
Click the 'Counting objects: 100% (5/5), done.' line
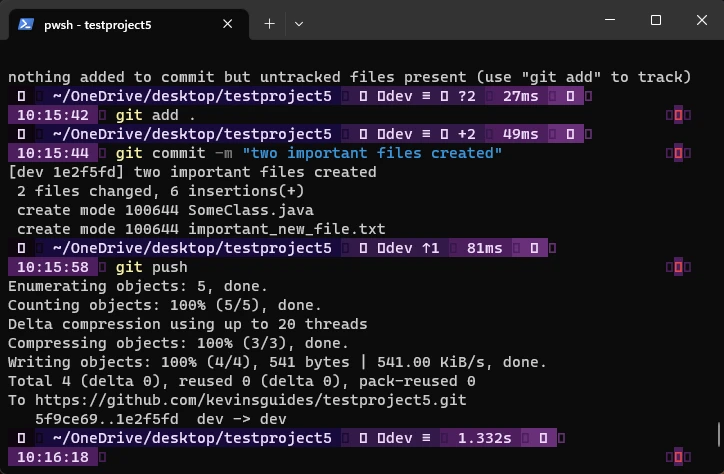click(x=165, y=305)
